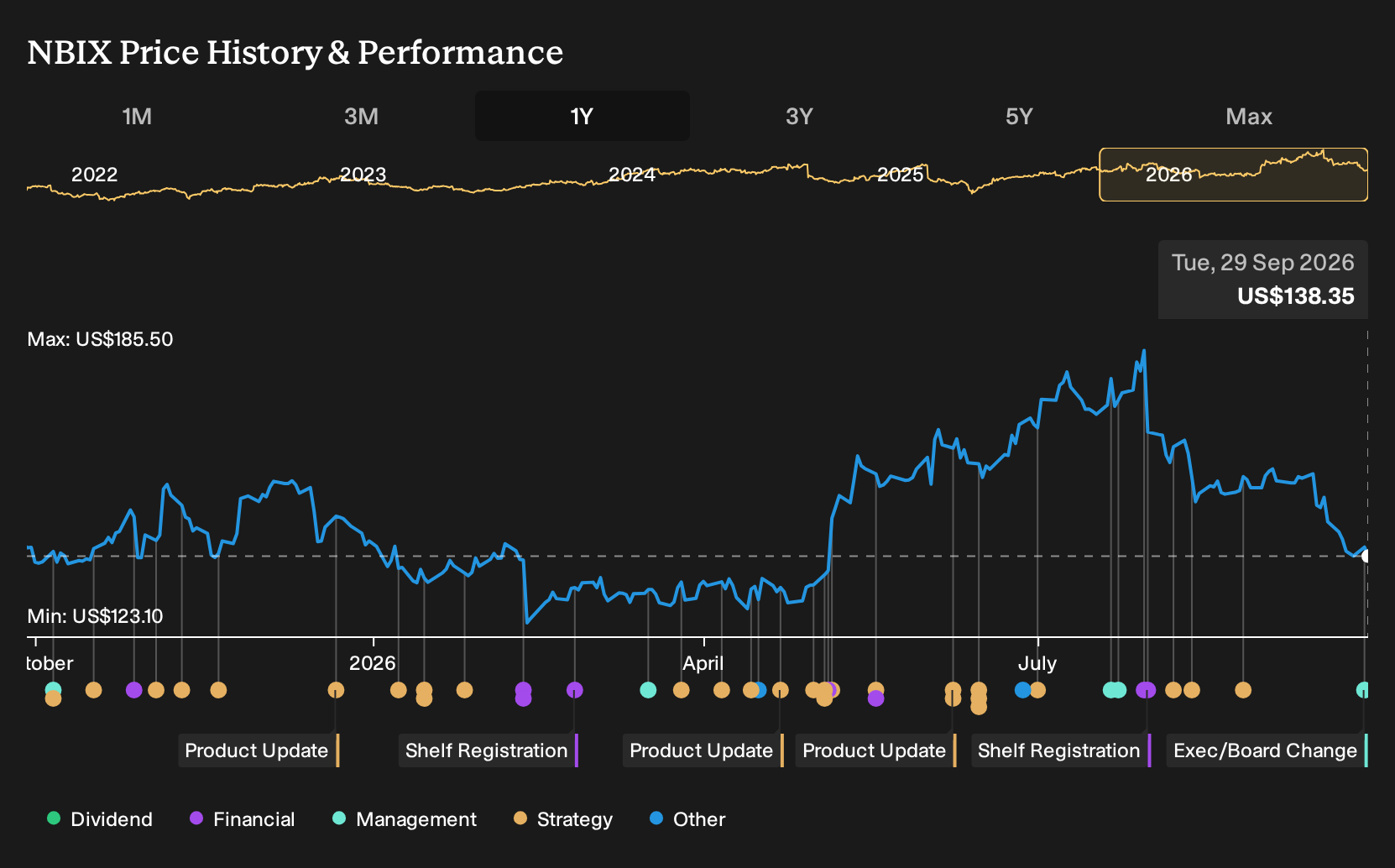Select the Max range tab

pos(1249,116)
